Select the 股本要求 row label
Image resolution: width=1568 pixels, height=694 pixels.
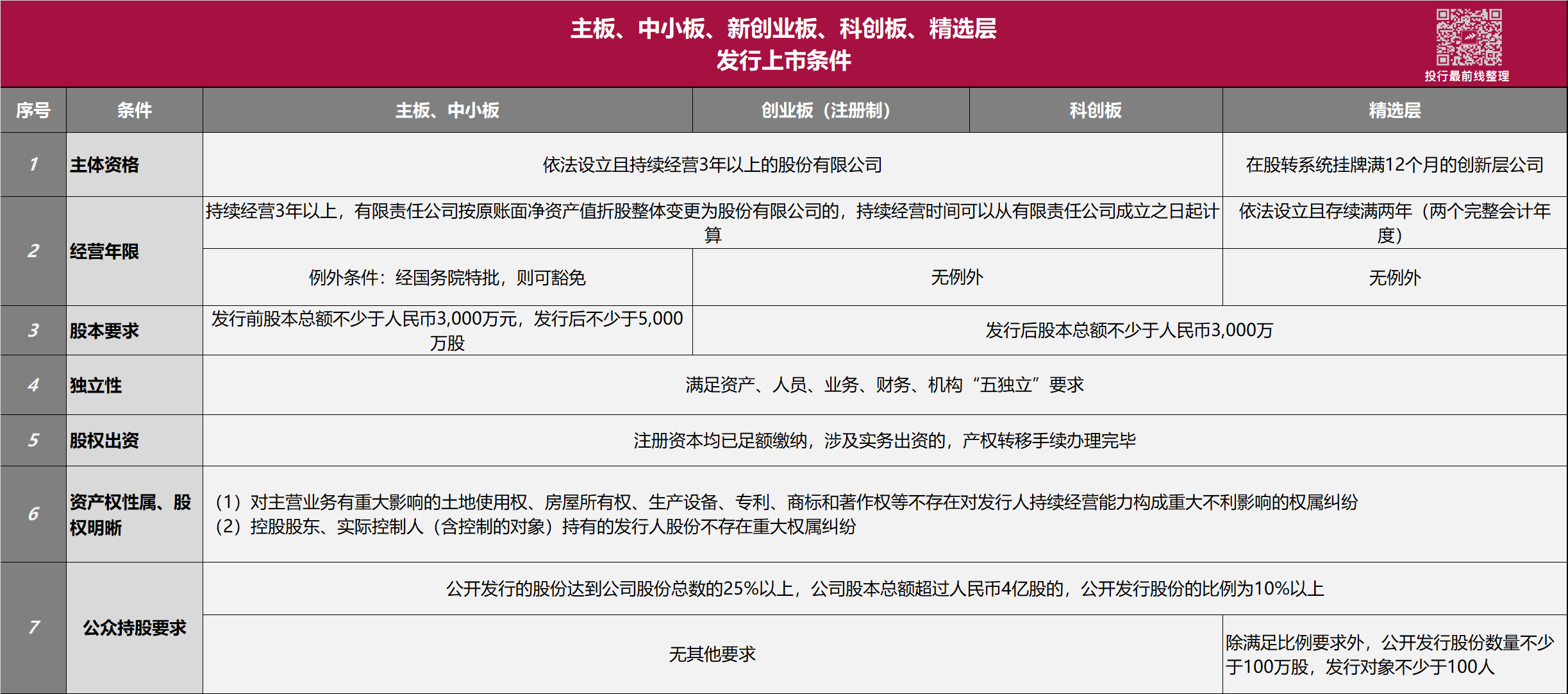135,330
